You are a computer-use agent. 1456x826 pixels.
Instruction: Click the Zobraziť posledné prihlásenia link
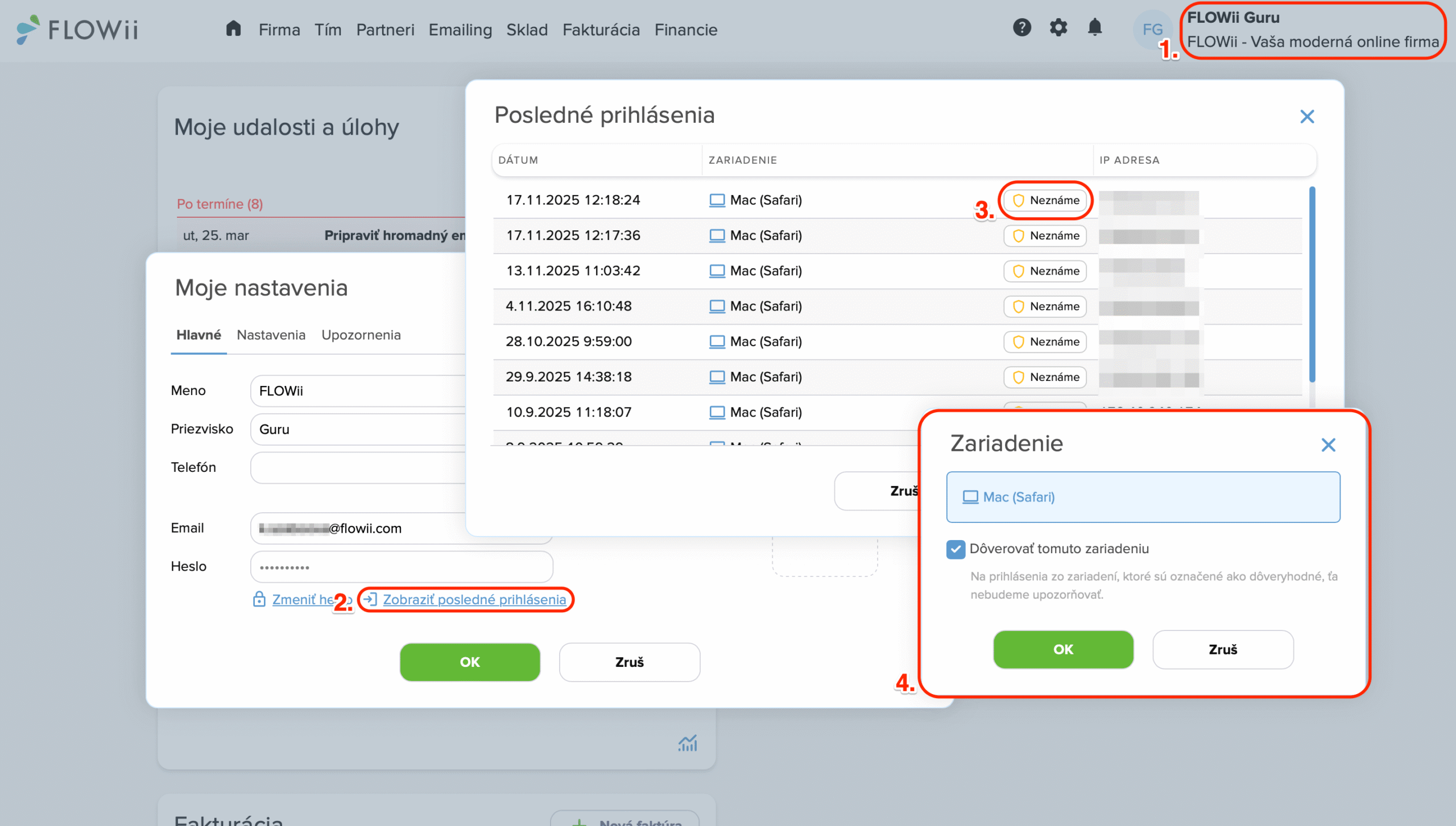(x=474, y=600)
